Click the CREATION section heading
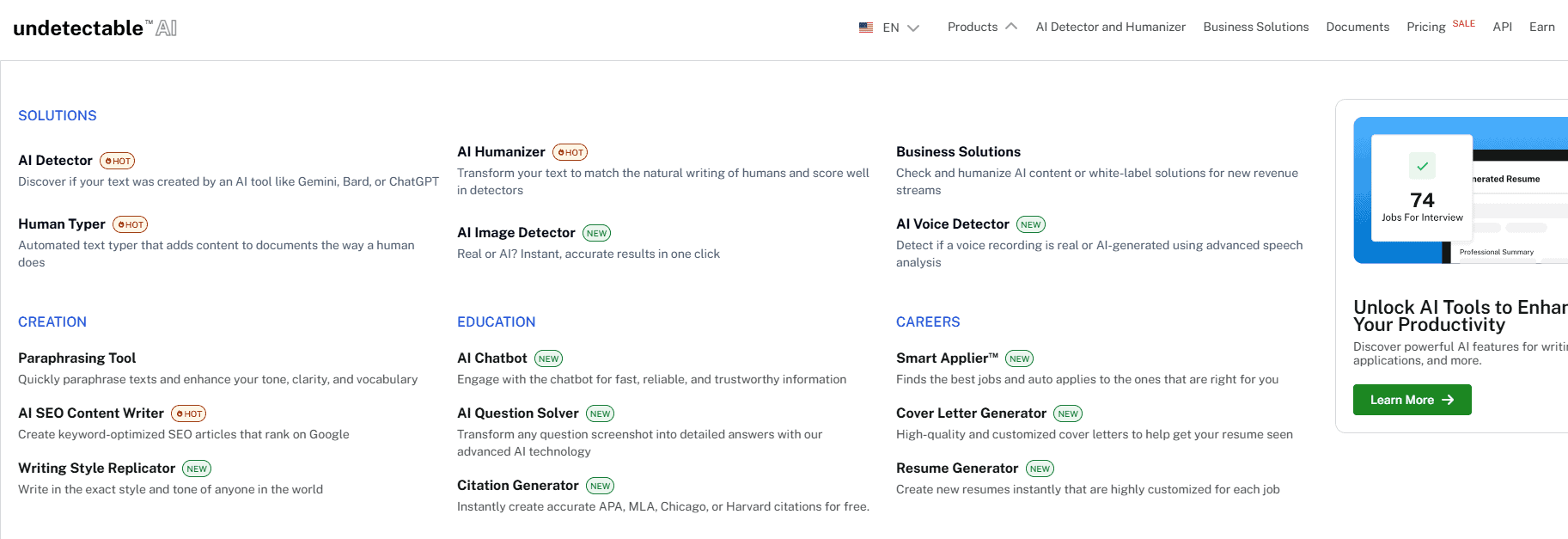 point(52,322)
